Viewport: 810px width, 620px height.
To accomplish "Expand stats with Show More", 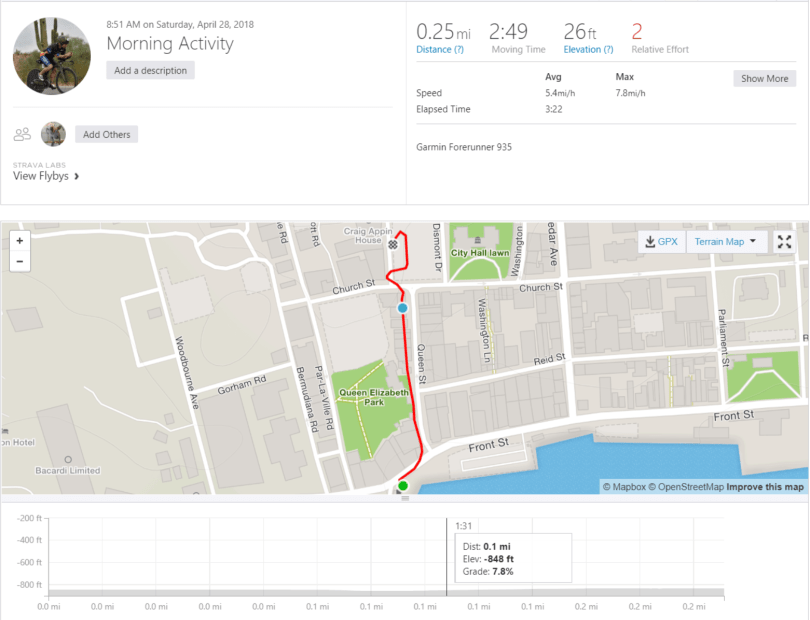I will pos(765,78).
